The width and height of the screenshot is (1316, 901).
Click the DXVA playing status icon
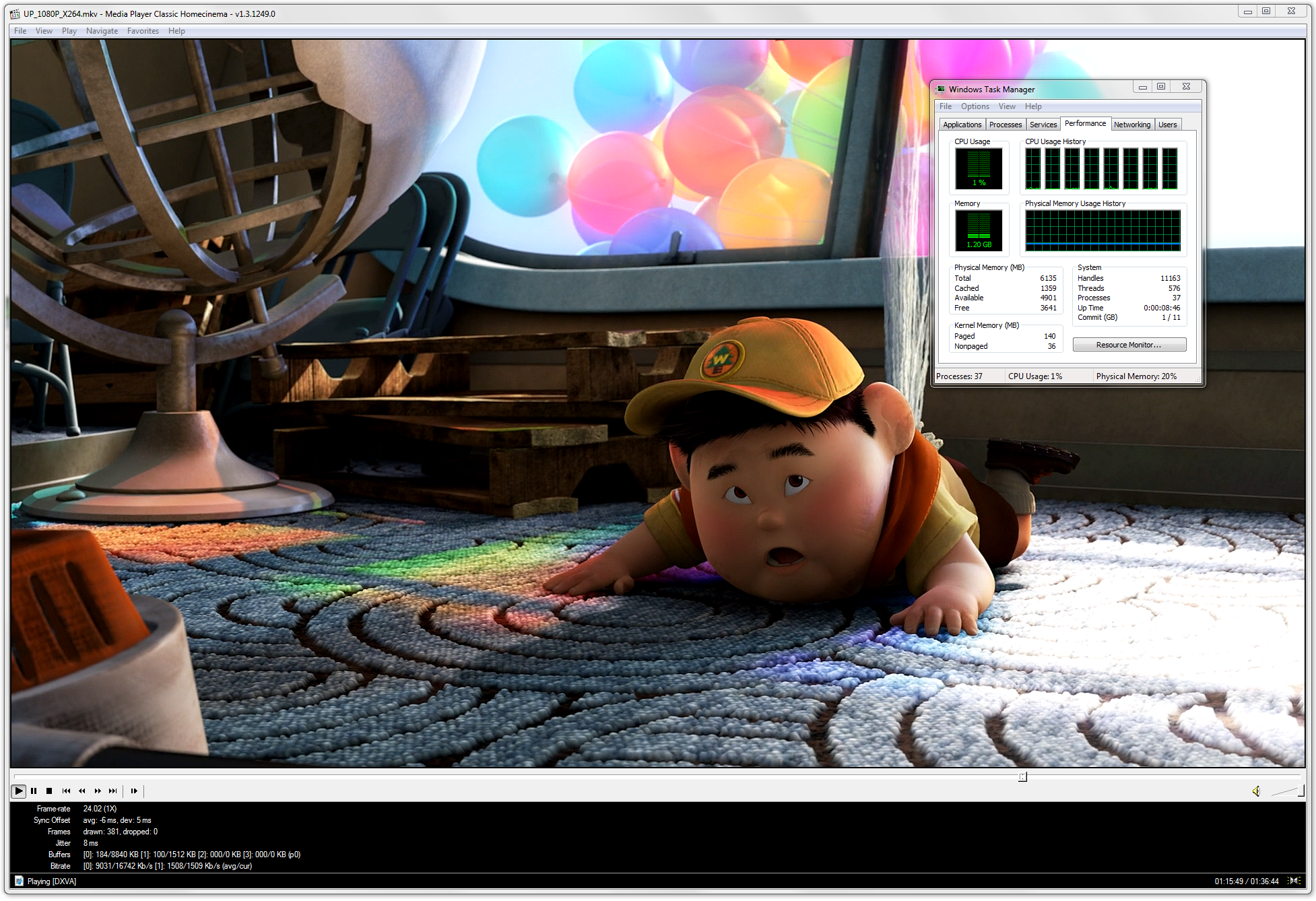coord(19,881)
